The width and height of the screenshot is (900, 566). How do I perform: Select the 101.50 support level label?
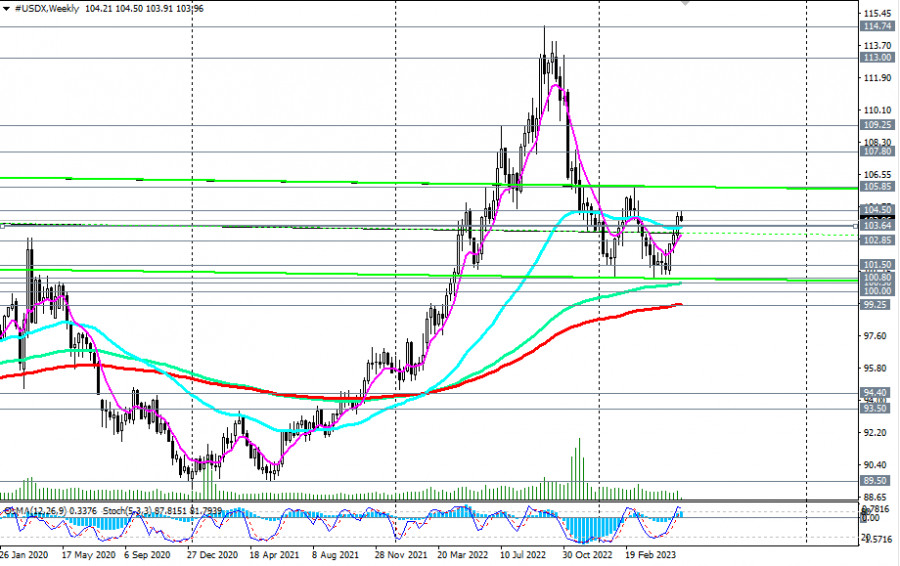point(876,265)
